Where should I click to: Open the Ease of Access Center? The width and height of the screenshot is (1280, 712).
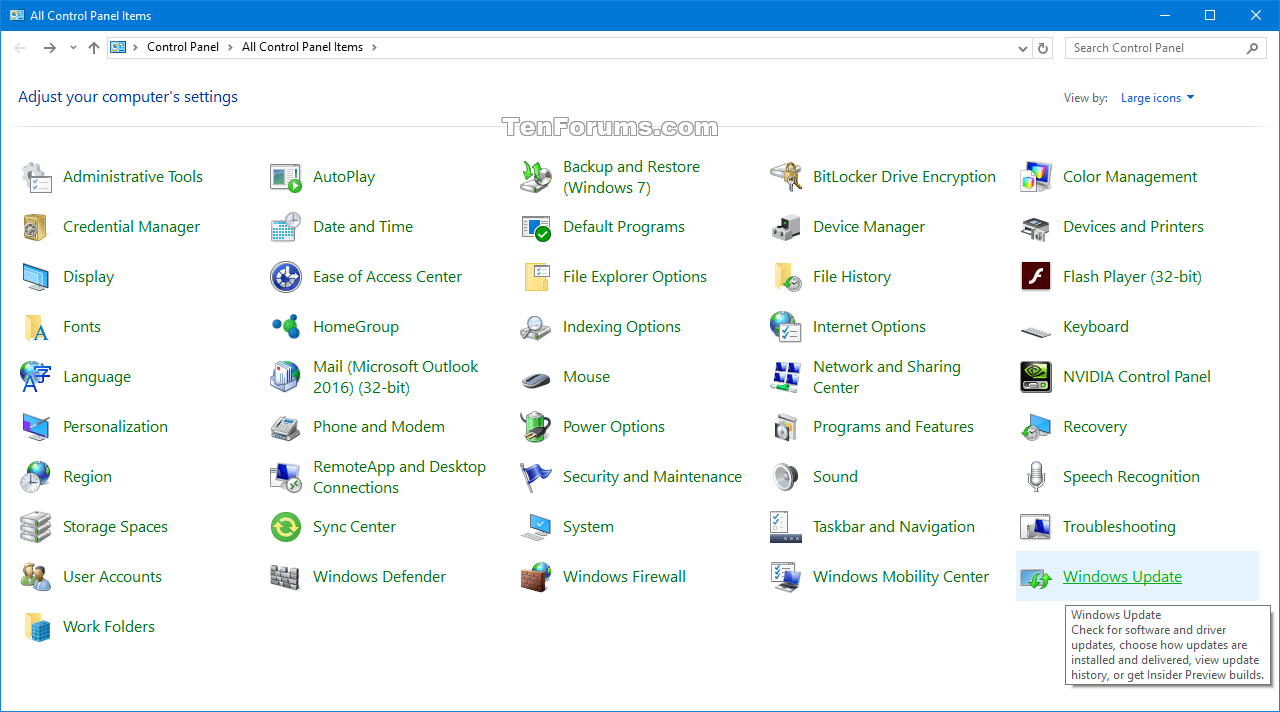[388, 276]
